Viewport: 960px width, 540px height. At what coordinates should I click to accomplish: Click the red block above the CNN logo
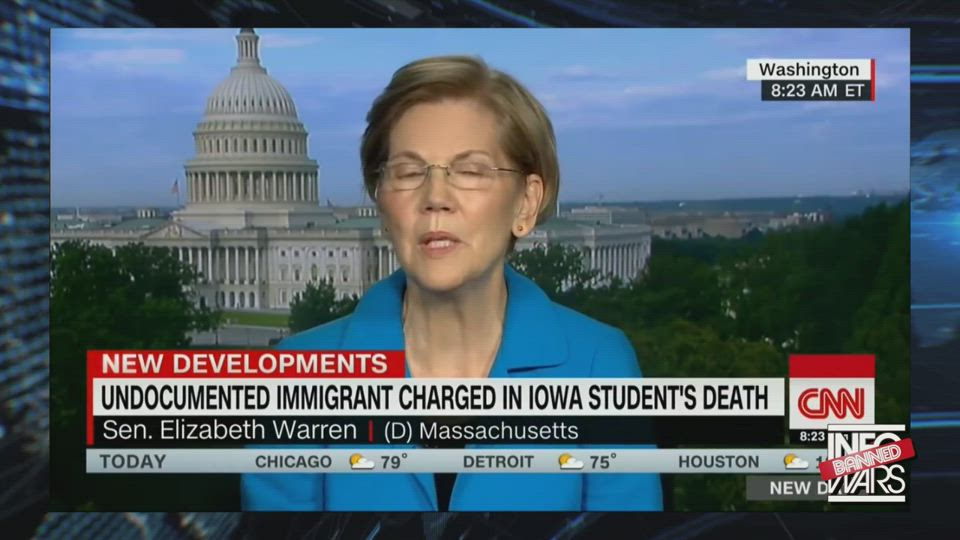point(831,366)
